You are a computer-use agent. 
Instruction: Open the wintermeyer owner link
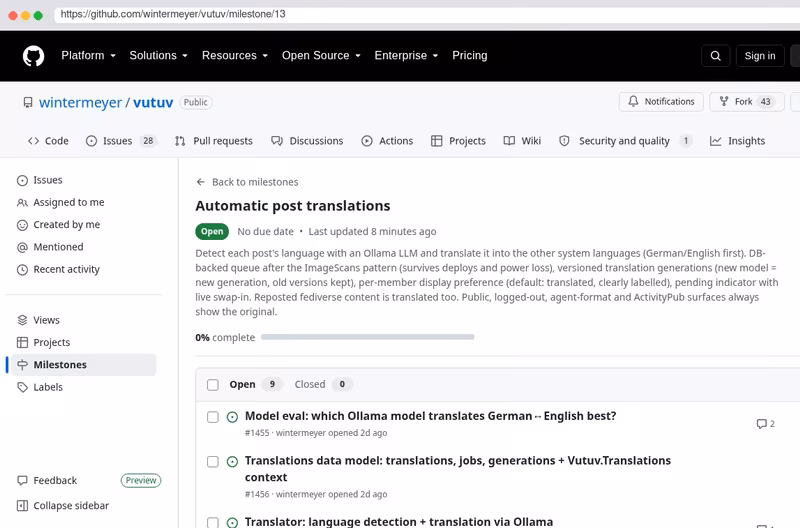coord(81,103)
